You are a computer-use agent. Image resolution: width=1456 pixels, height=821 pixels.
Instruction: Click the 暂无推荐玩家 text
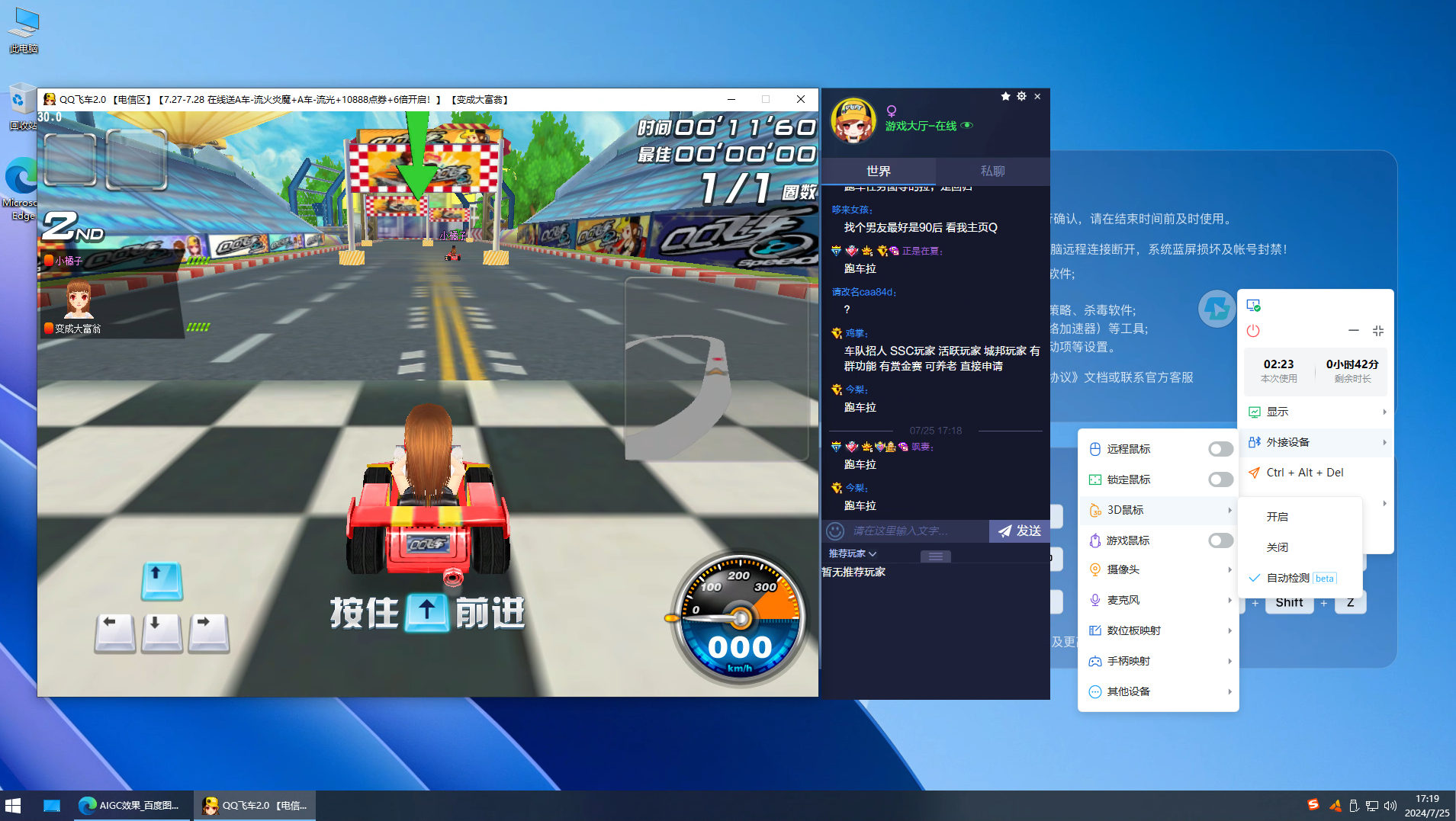point(853,572)
